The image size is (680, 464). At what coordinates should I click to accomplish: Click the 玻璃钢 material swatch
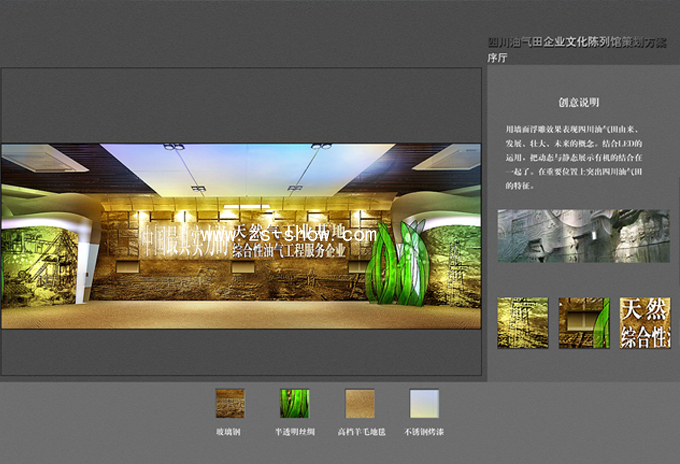coord(230,403)
